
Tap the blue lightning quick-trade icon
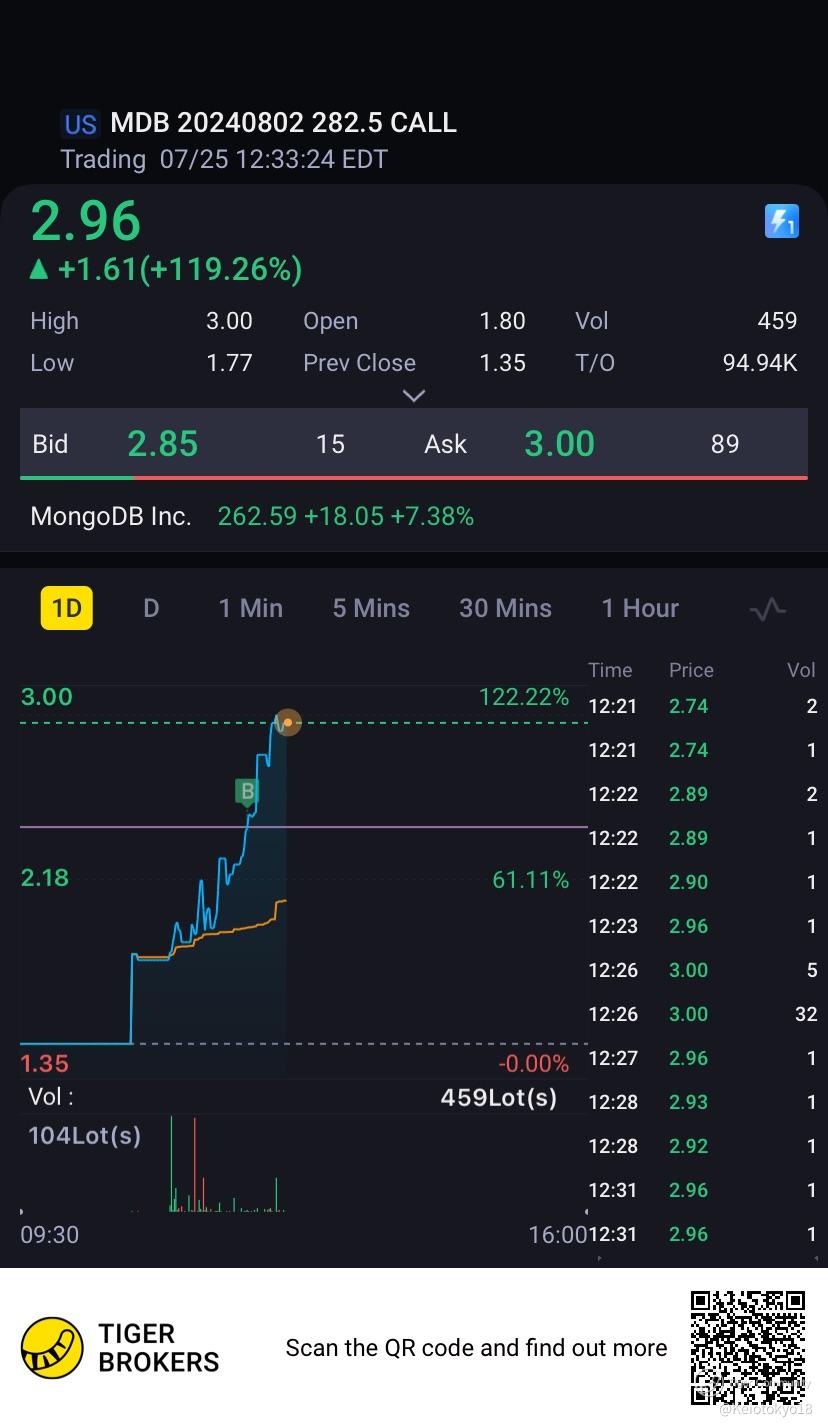point(781,221)
